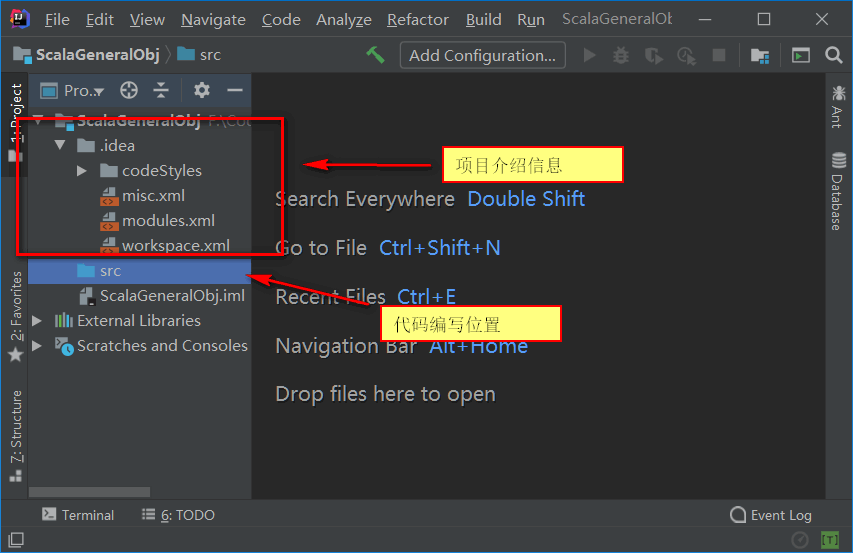
Task: Click the Debug bug icon
Action: point(621,55)
